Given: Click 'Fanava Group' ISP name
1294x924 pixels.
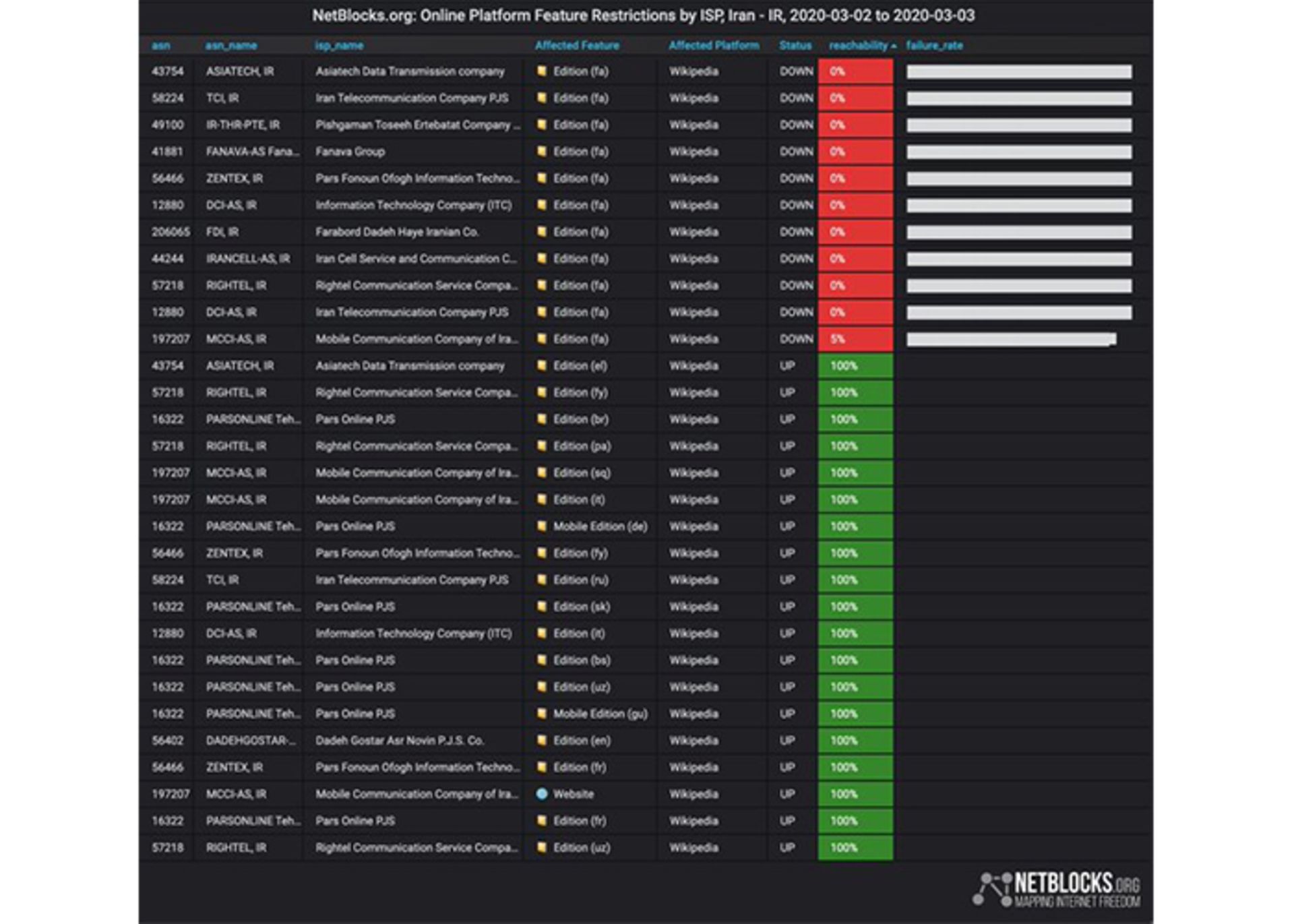Looking at the screenshot, I should tap(350, 152).
